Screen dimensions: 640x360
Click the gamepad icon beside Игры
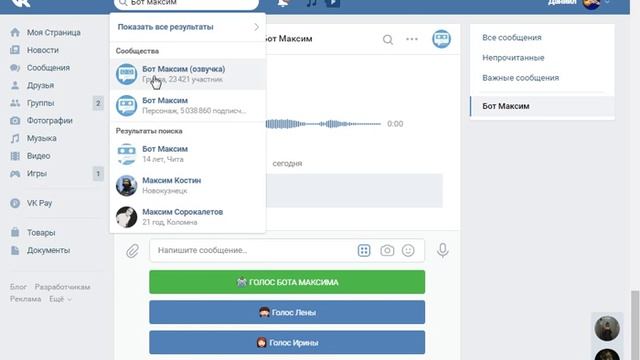(x=15, y=173)
